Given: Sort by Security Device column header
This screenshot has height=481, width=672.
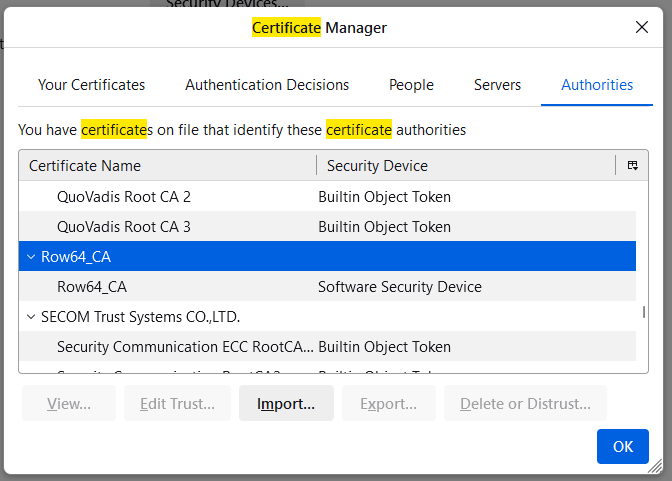Looking at the screenshot, I should (x=465, y=166).
